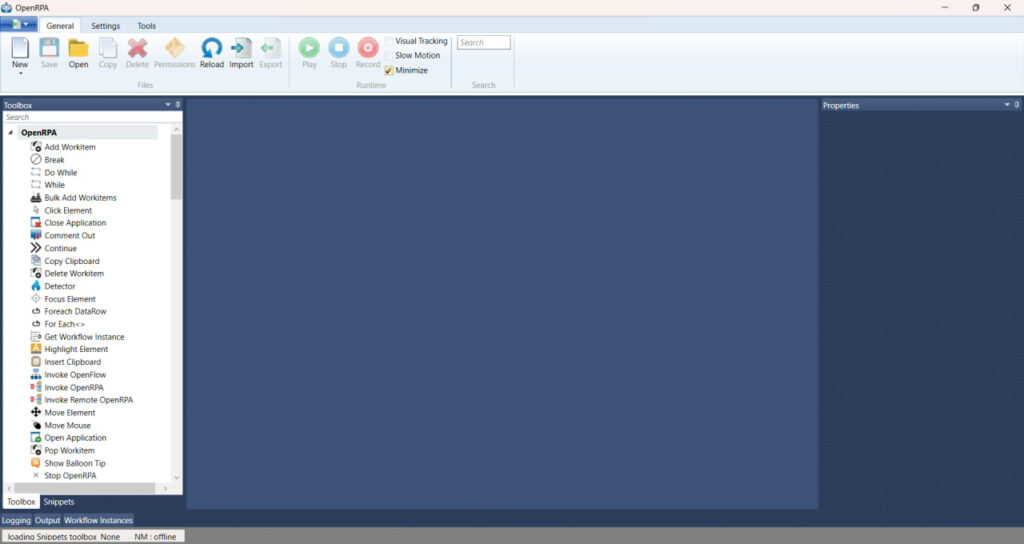
Task: Select Get Workflow Instance item
Action: (x=77, y=336)
